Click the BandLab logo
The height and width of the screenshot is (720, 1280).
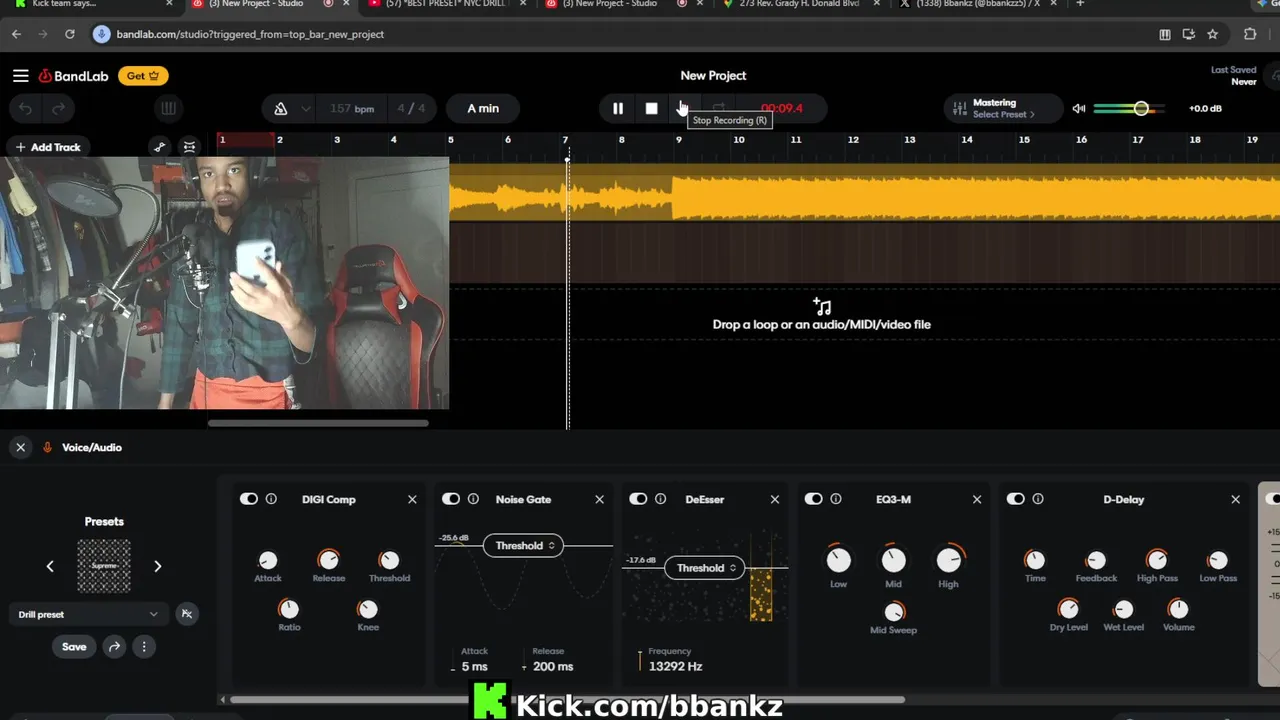point(73,76)
